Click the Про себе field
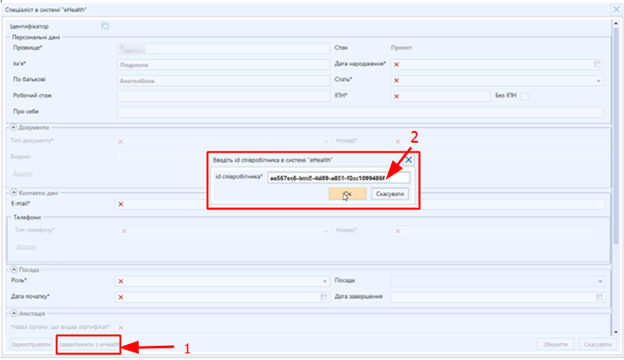 coord(360,112)
